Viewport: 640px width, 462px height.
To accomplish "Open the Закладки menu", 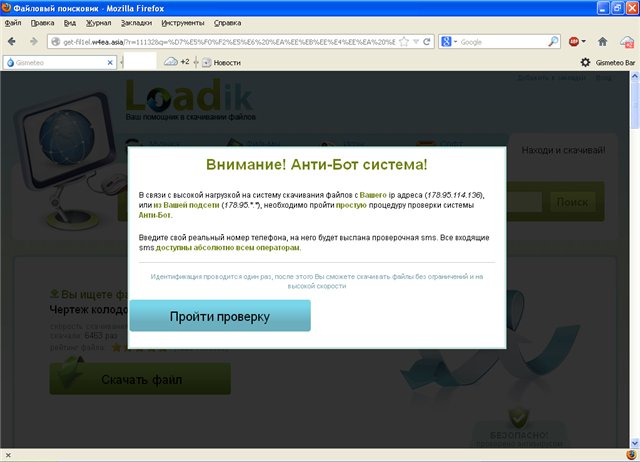I will (x=135, y=21).
